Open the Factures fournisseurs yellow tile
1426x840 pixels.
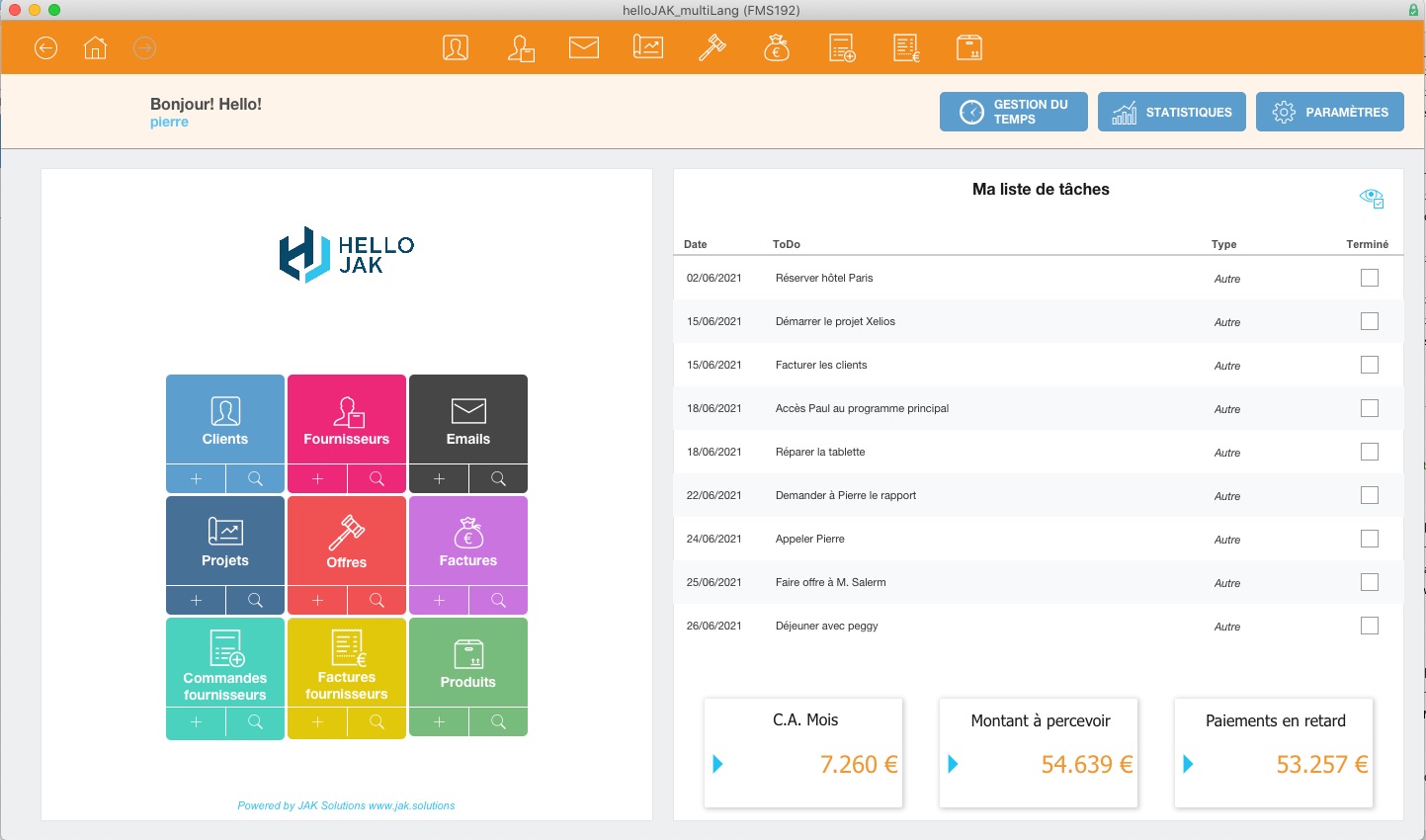347,662
